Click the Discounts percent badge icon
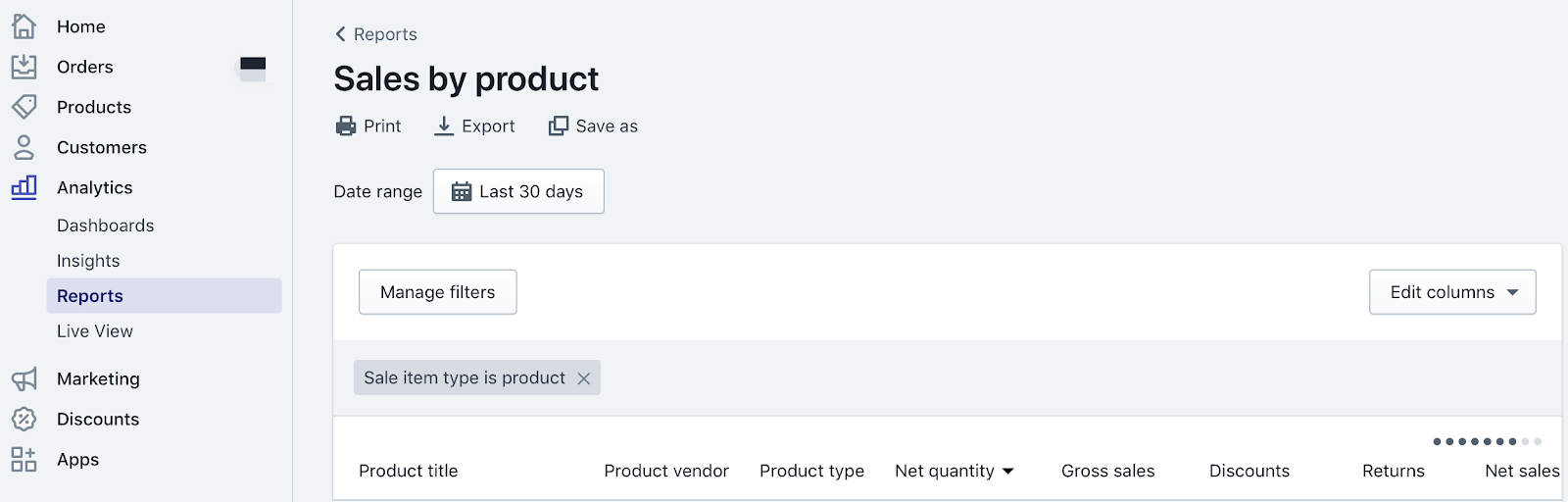Screen dimensions: 1568x502 coord(24,419)
